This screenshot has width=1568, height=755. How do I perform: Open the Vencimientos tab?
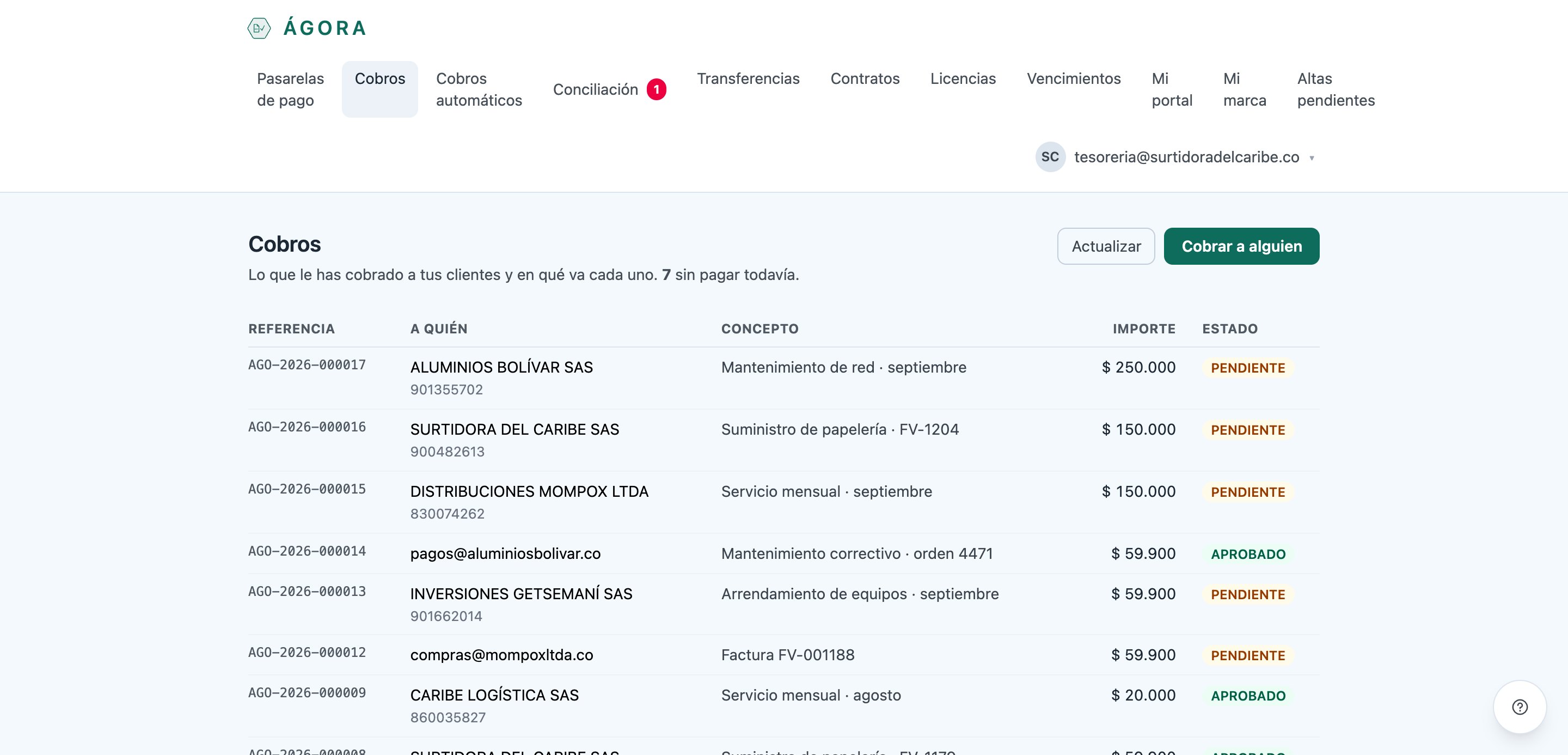click(1074, 78)
